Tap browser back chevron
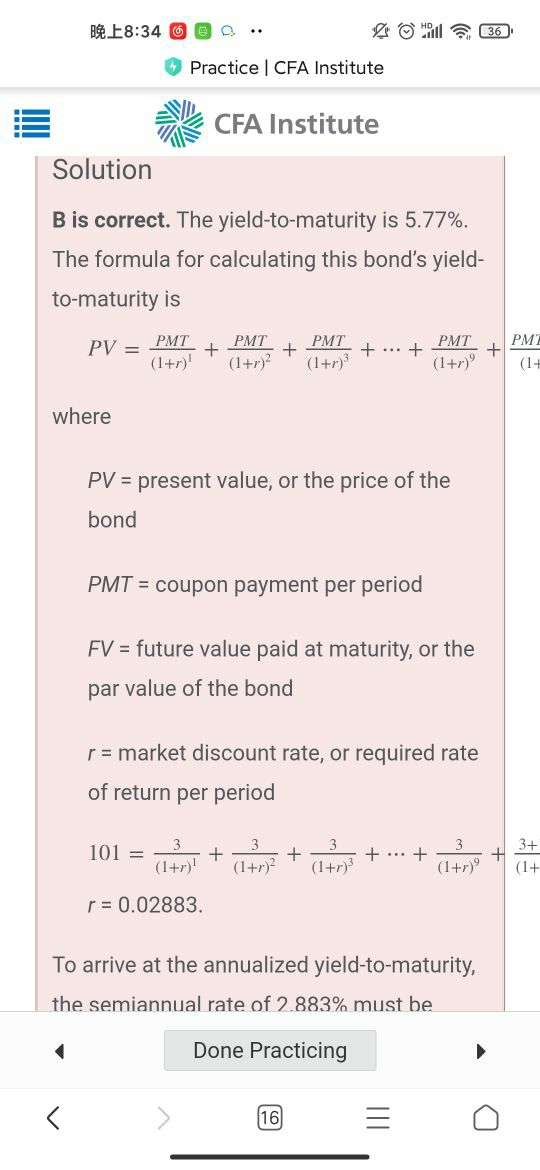 [x=53, y=1117]
